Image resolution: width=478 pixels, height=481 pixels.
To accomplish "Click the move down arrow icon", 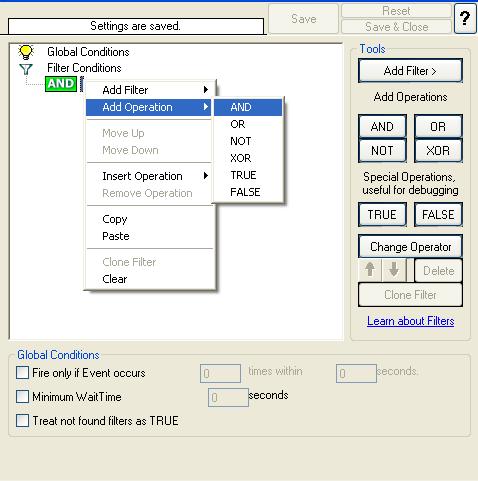I will 394,270.
